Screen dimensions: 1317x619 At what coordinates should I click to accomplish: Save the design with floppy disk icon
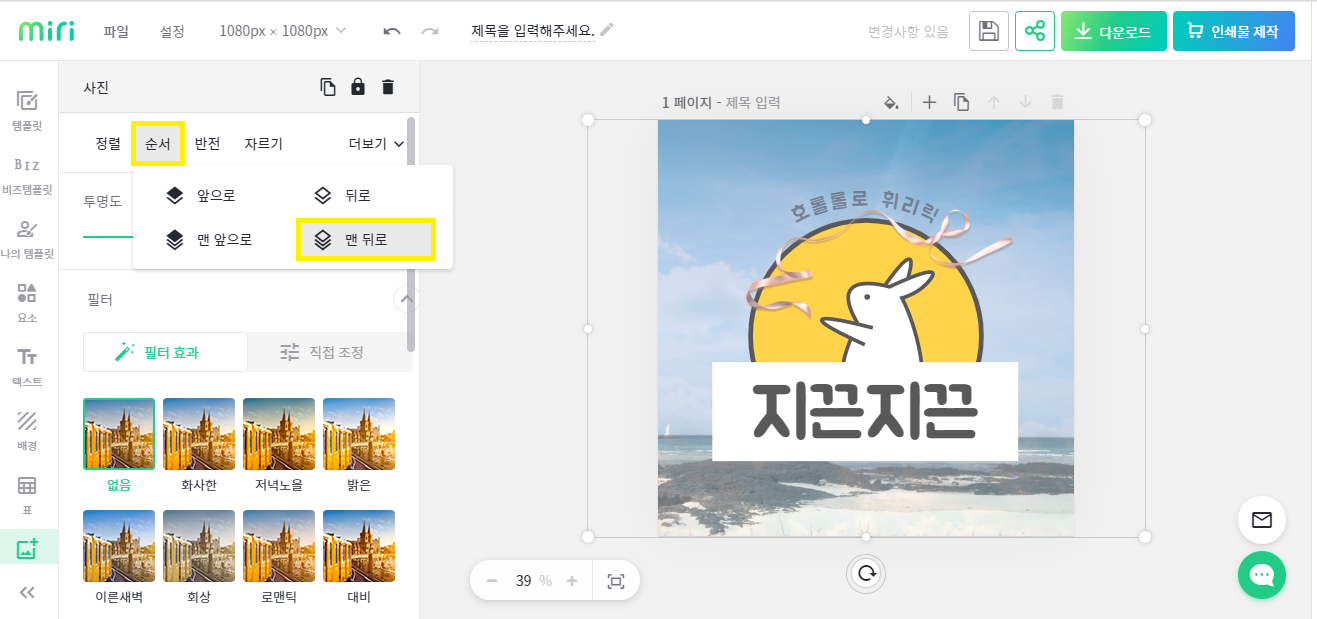click(989, 31)
